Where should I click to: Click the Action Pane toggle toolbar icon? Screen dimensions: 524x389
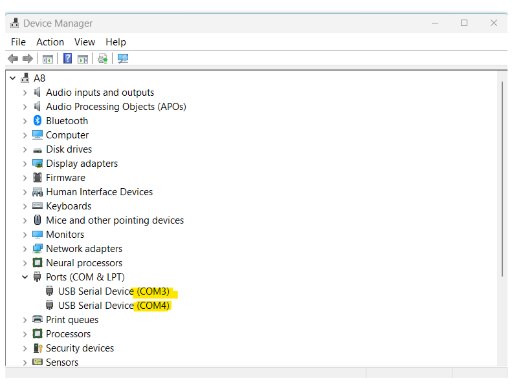click(x=83, y=59)
